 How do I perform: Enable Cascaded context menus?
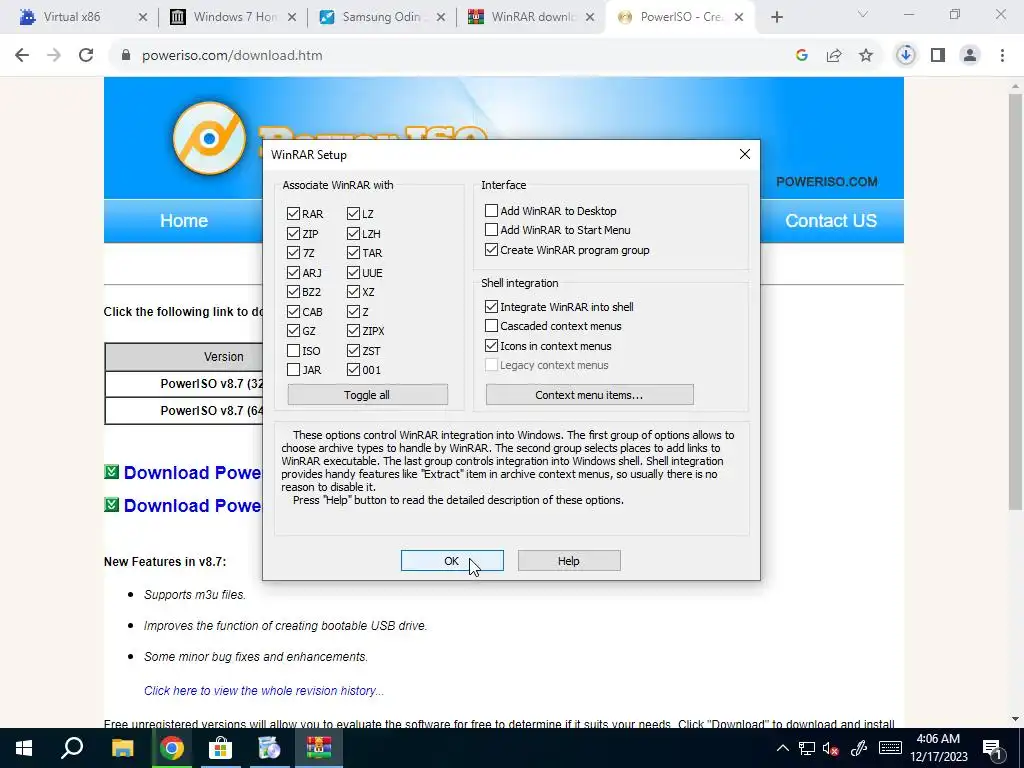click(491, 326)
